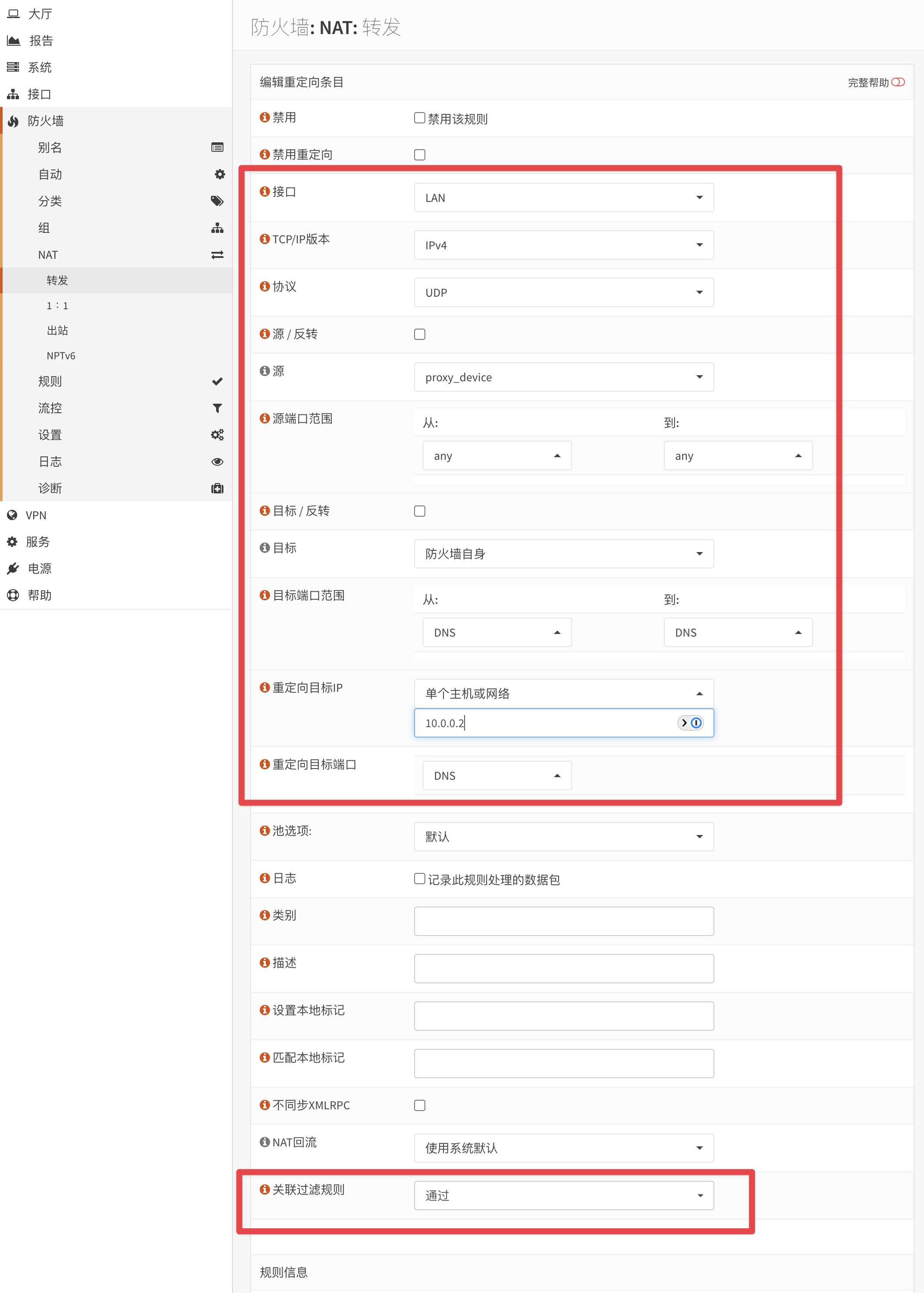
Task: Click the 电源 plug icon
Action: tap(13, 568)
